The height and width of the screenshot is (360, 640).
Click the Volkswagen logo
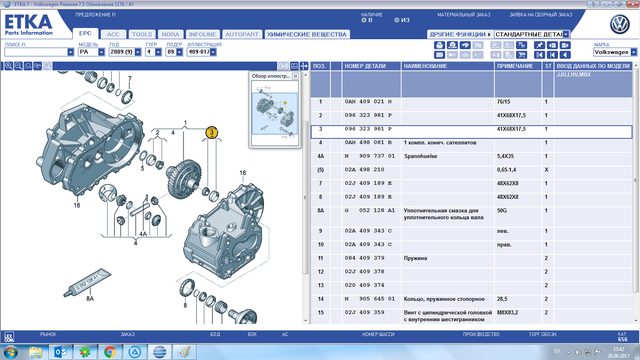620,24
